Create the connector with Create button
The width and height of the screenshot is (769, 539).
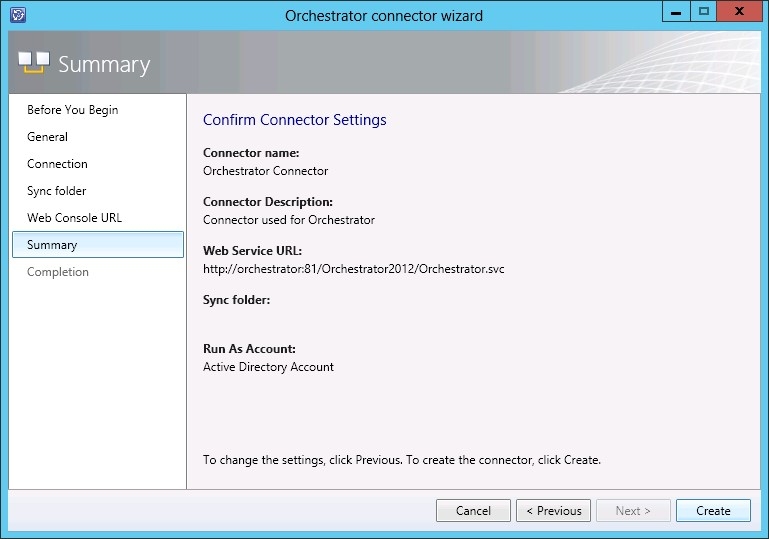pos(713,511)
